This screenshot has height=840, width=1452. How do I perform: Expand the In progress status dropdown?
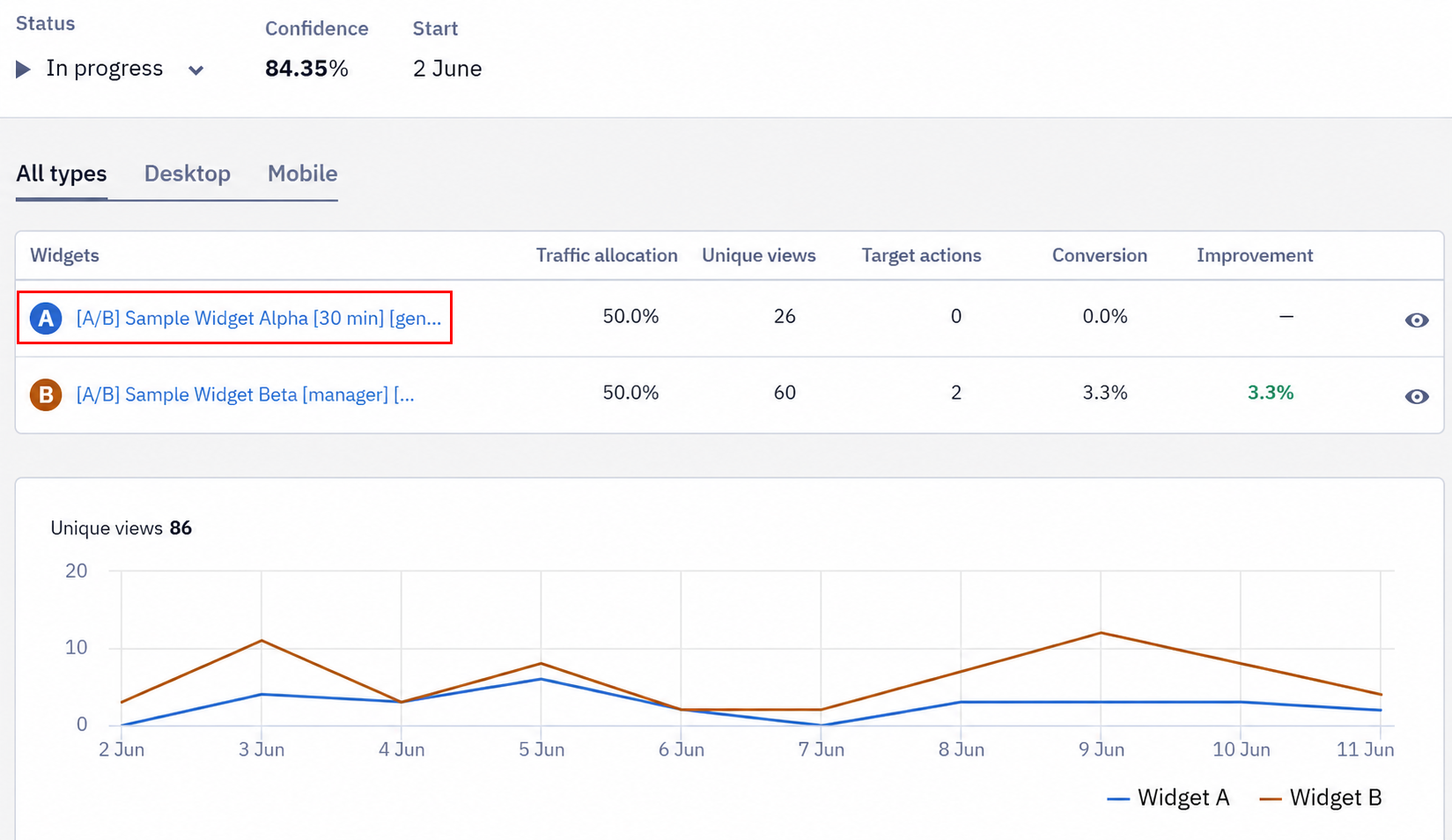pyautogui.click(x=195, y=70)
